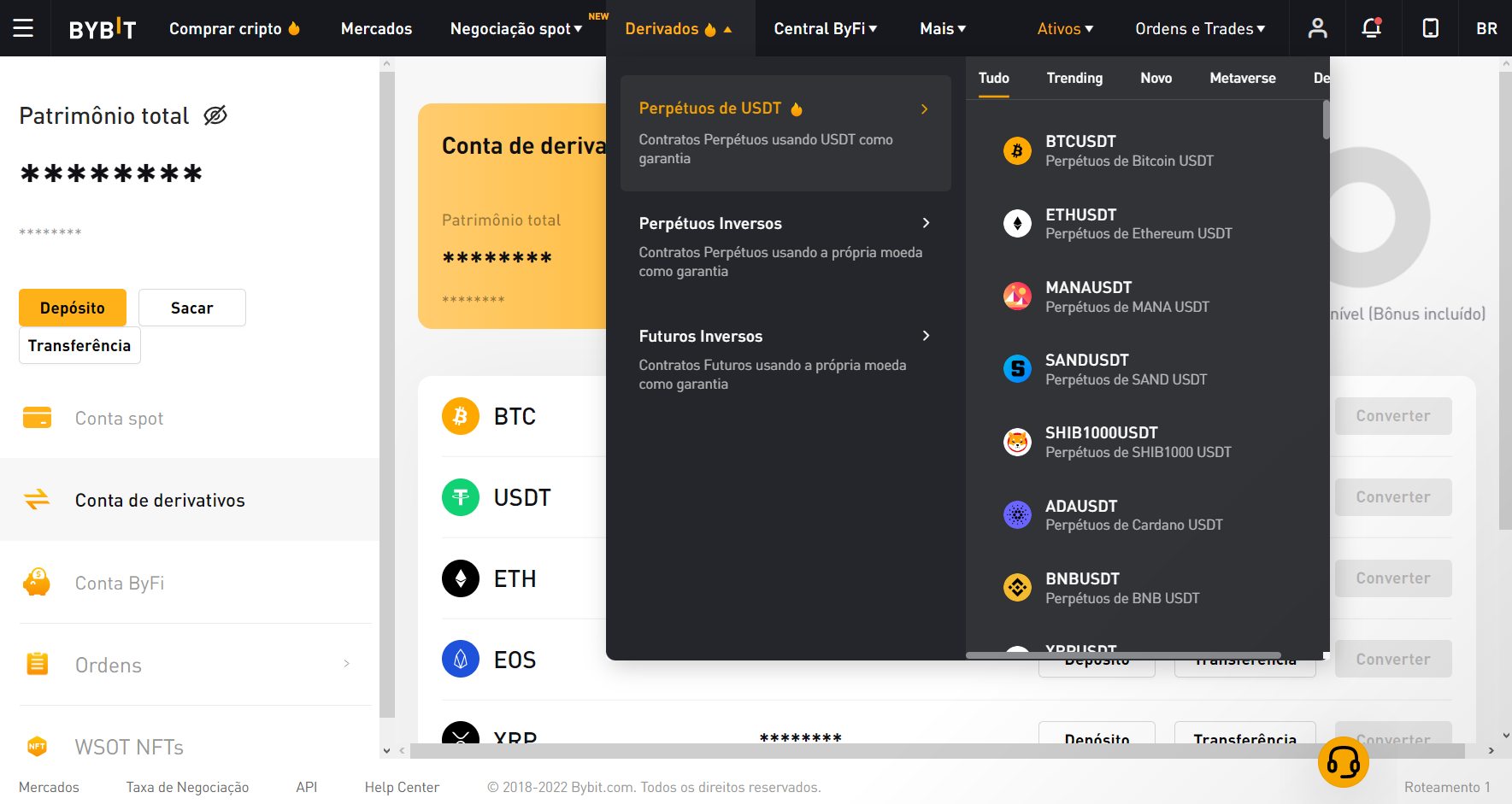Click the Ordens list icon
The height and width of the screenshot is (804, 1512).
click(x=37, y=664)
